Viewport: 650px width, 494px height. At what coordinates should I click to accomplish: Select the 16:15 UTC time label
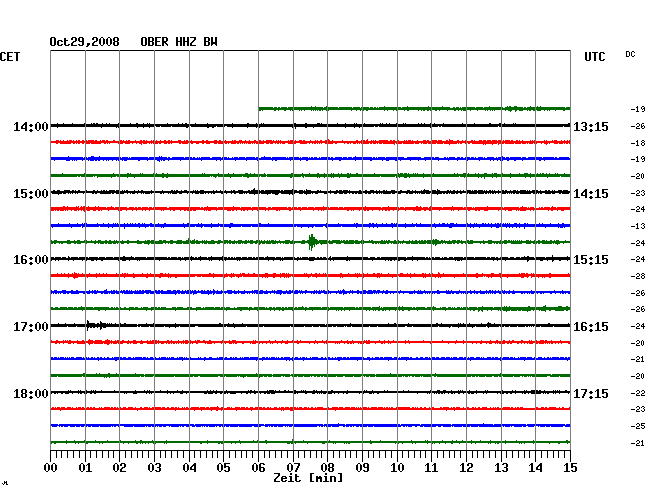(591, 327)
